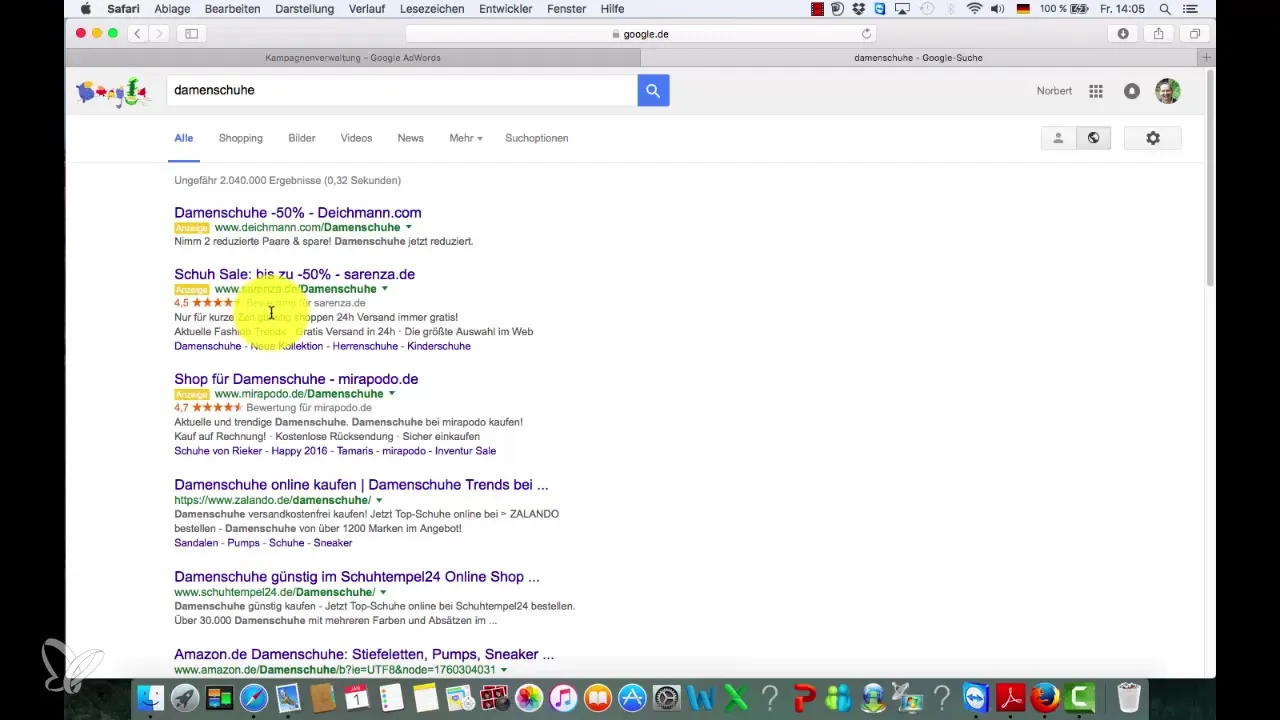
Task: Open Shop für Damenschuhe - mirapodo.de
Action: click(x=296, y=379)
